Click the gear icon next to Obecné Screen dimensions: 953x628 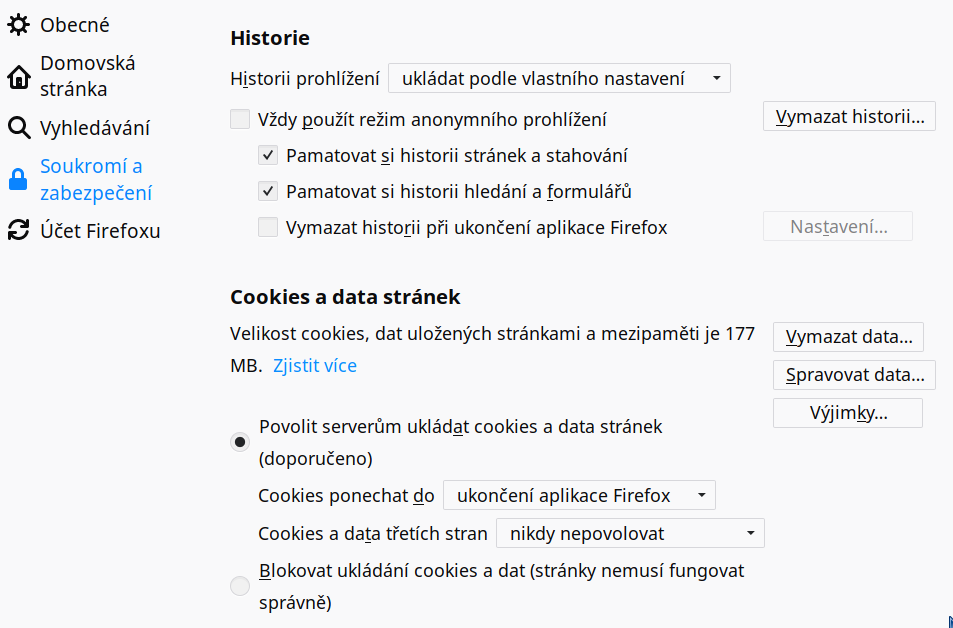point(18,25)
